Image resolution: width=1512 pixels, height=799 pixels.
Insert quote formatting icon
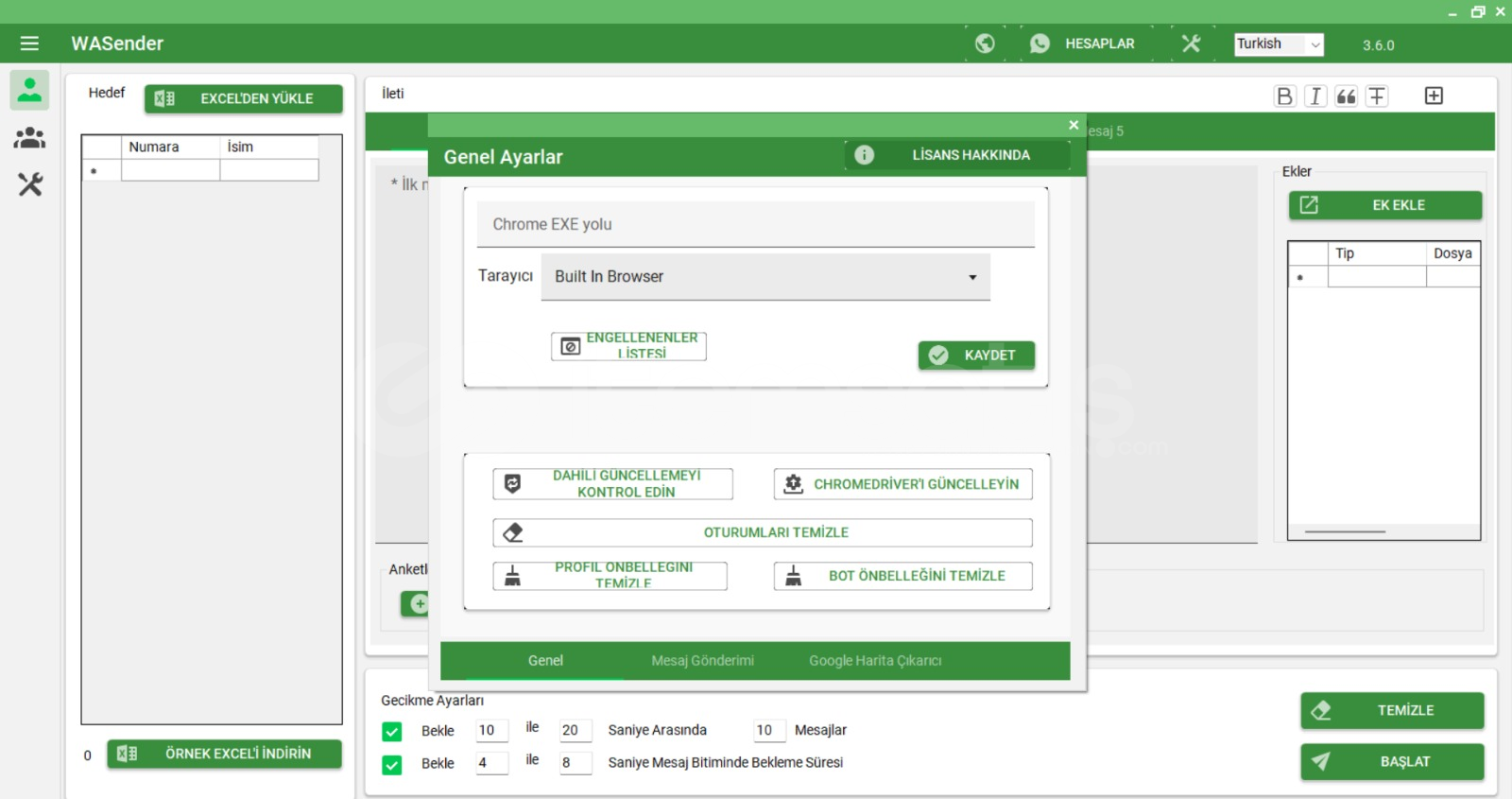pos(1347,96)
